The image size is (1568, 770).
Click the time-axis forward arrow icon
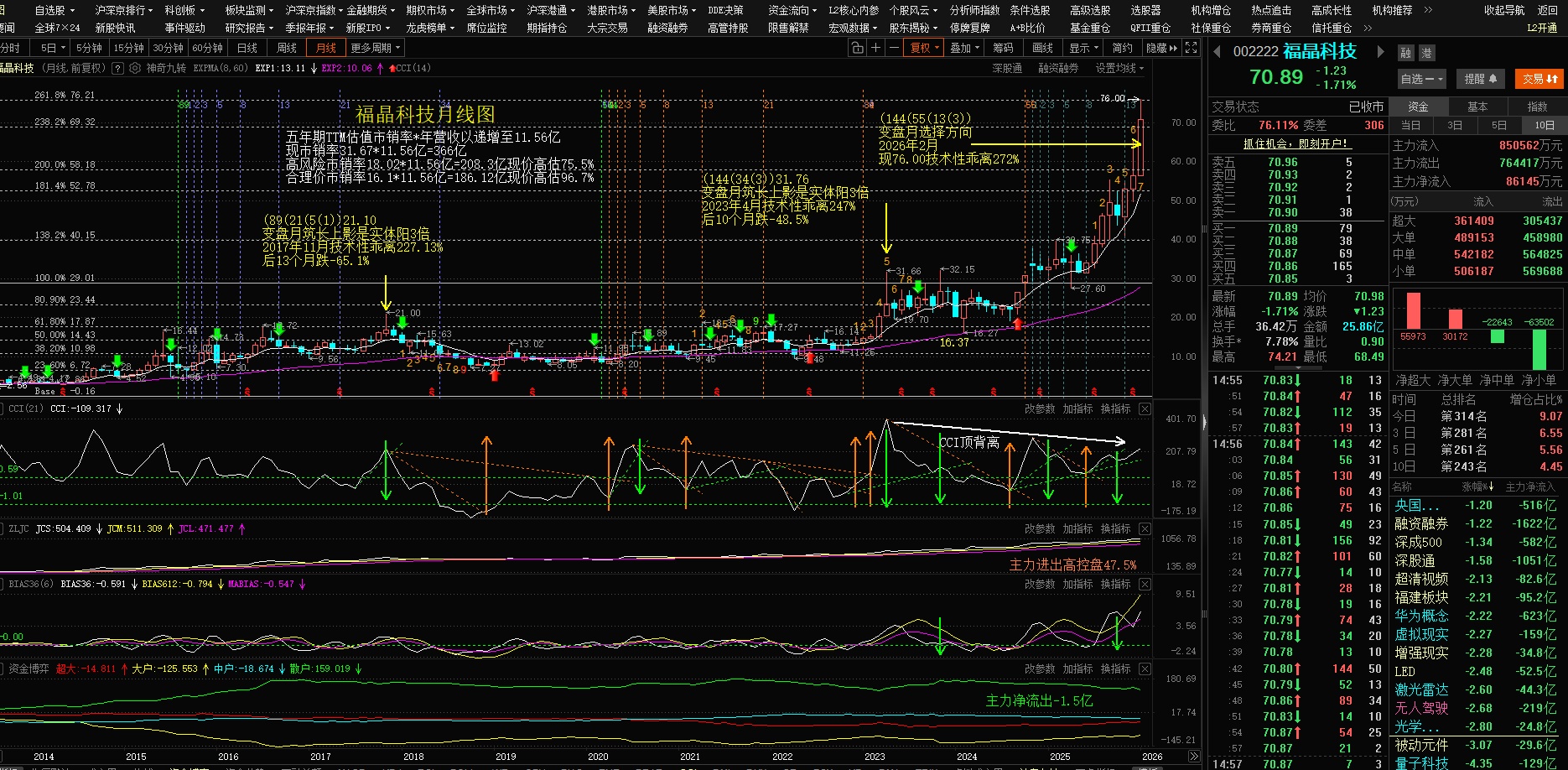pyautogui.click(x=1194, y=757)
